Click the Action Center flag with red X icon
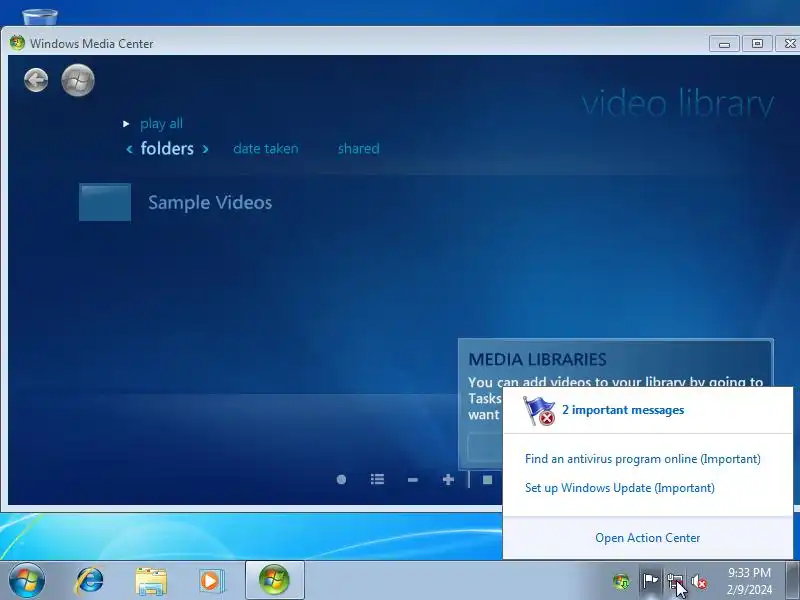Screen dimensions: 800x600 (x=539, y=411)
